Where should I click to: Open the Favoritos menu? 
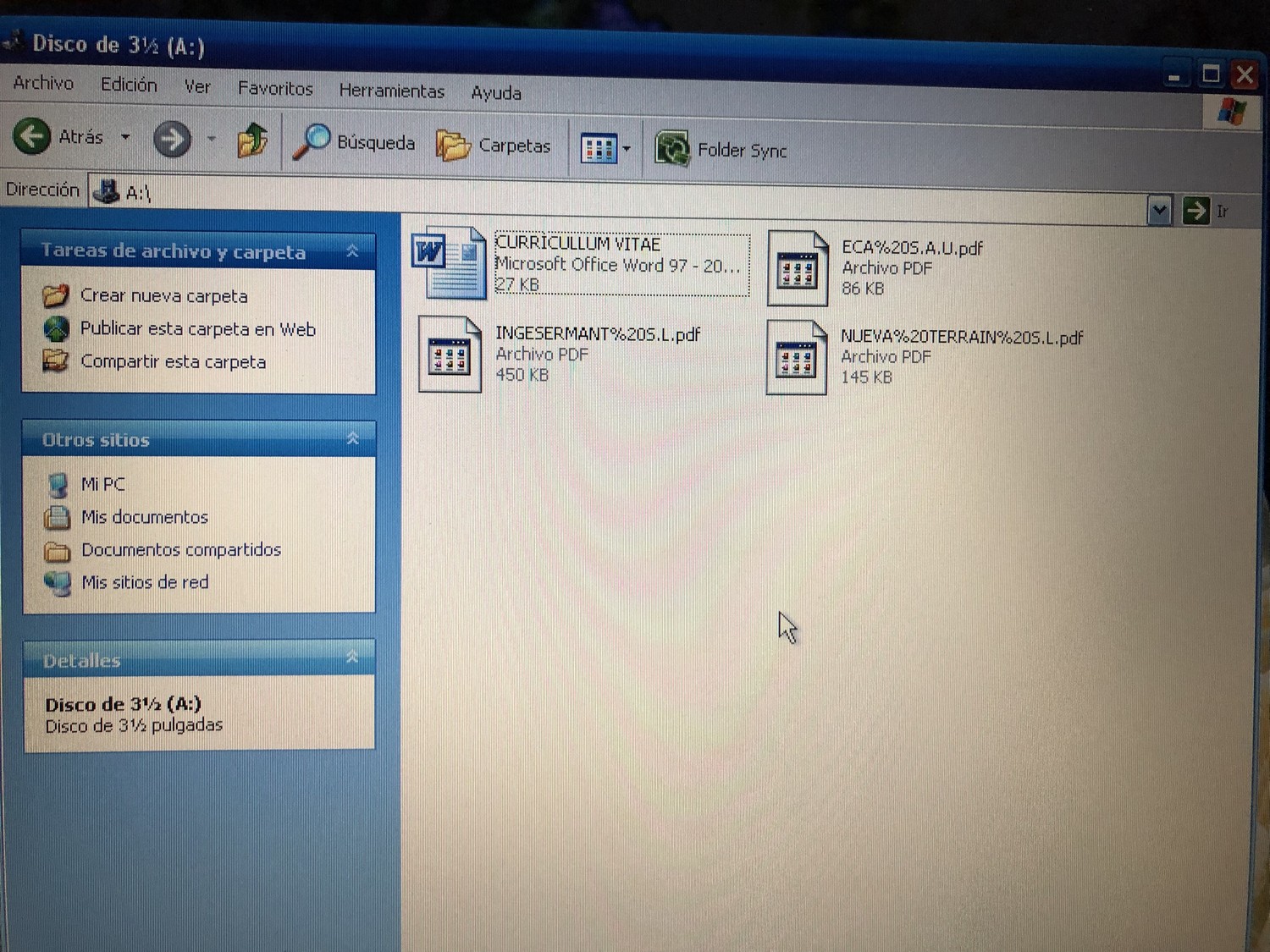(x=275, y=88)
